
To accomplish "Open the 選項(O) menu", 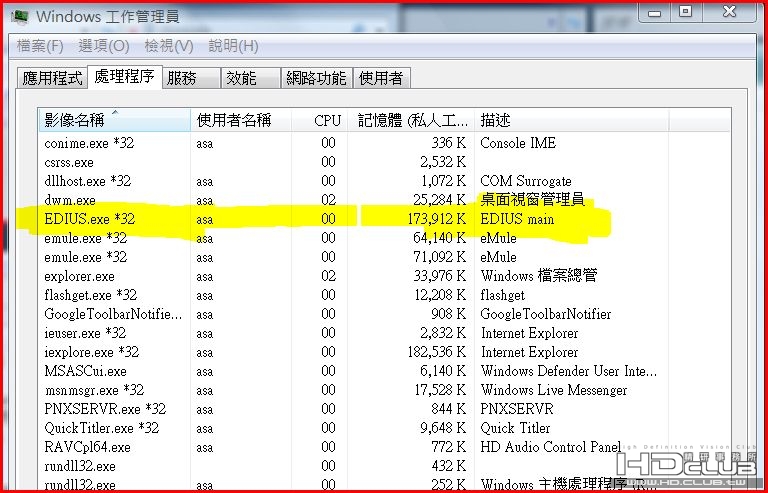I will [104, 46].
